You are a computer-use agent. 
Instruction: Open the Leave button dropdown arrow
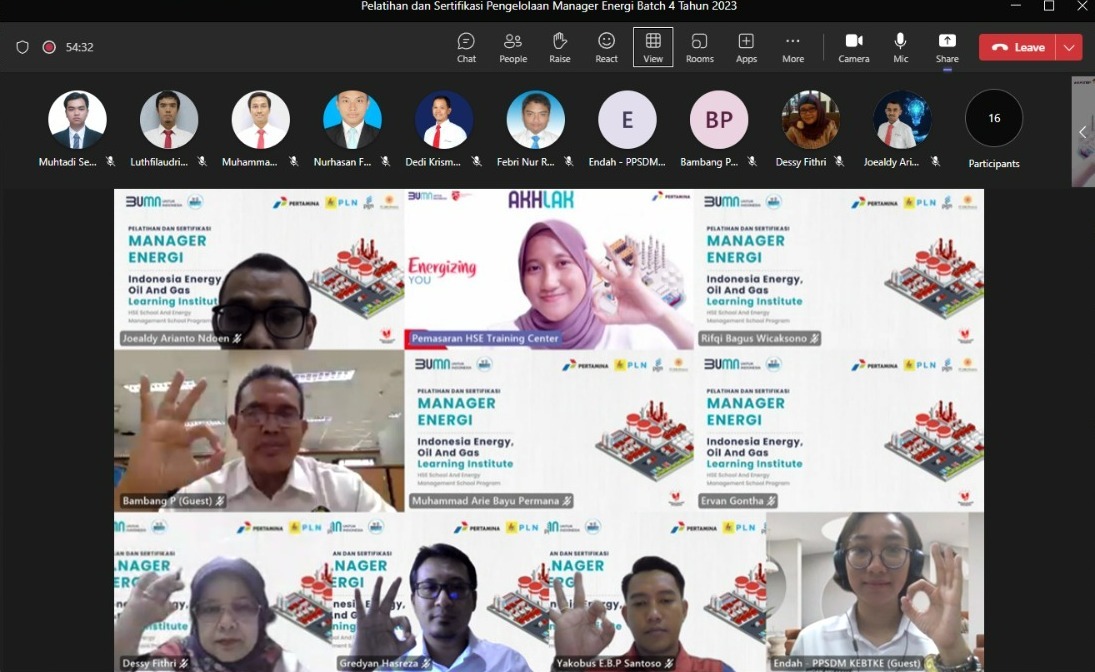(x=1069, y=46)
